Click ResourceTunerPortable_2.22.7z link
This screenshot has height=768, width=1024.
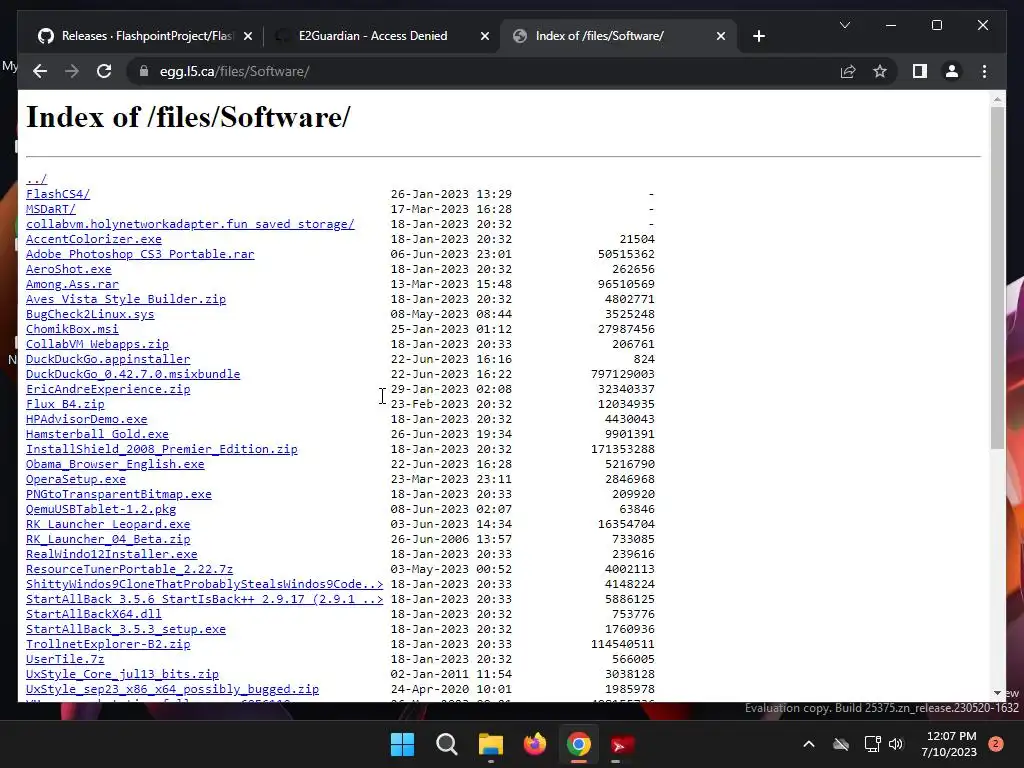pyautogui.click(x=129, y=569)
